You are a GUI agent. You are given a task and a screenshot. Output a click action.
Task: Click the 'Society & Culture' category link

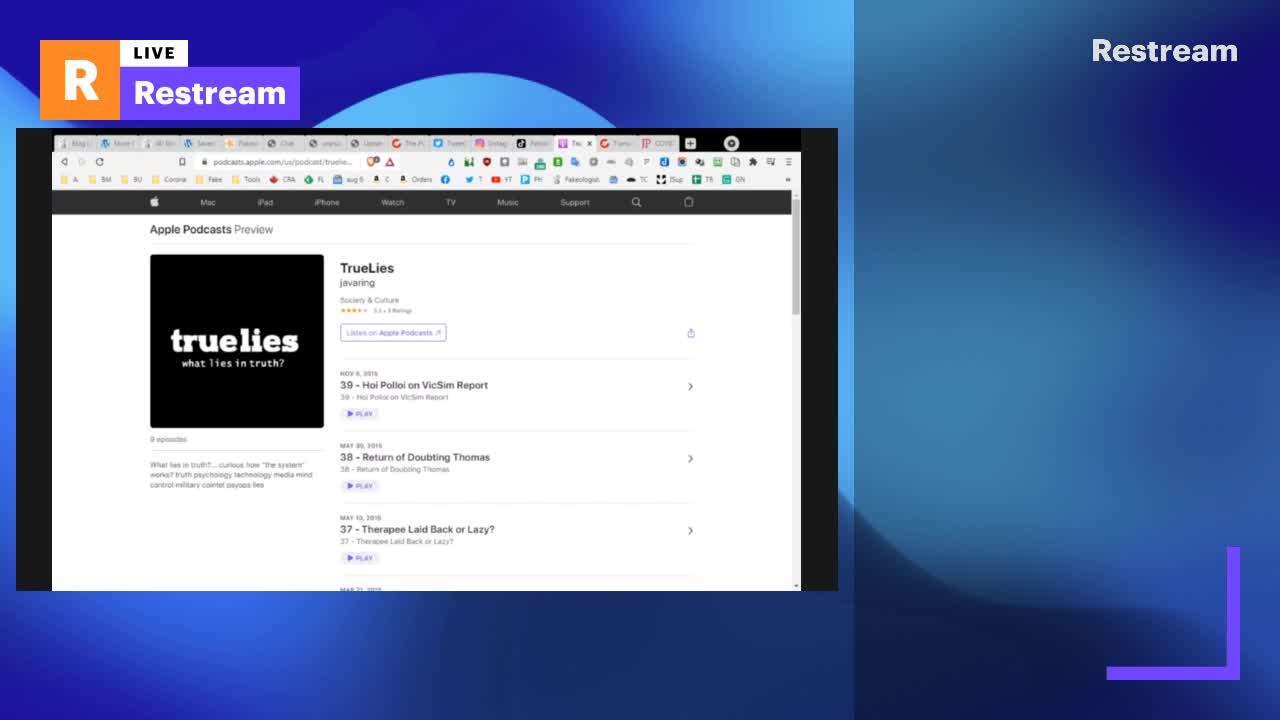369,300
